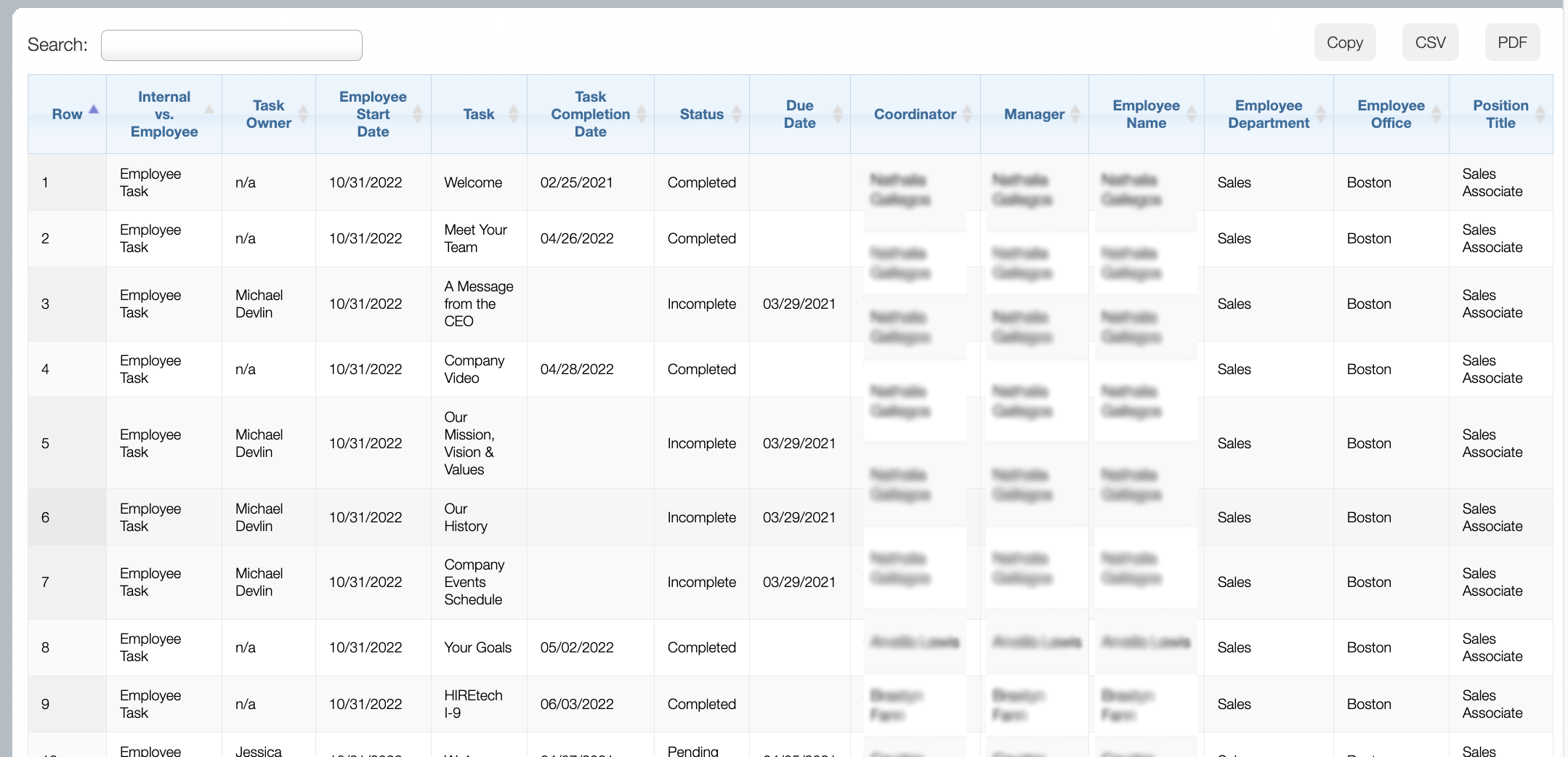Click row number 4 cell
The image size is (1568, 757).
point(68,369)
